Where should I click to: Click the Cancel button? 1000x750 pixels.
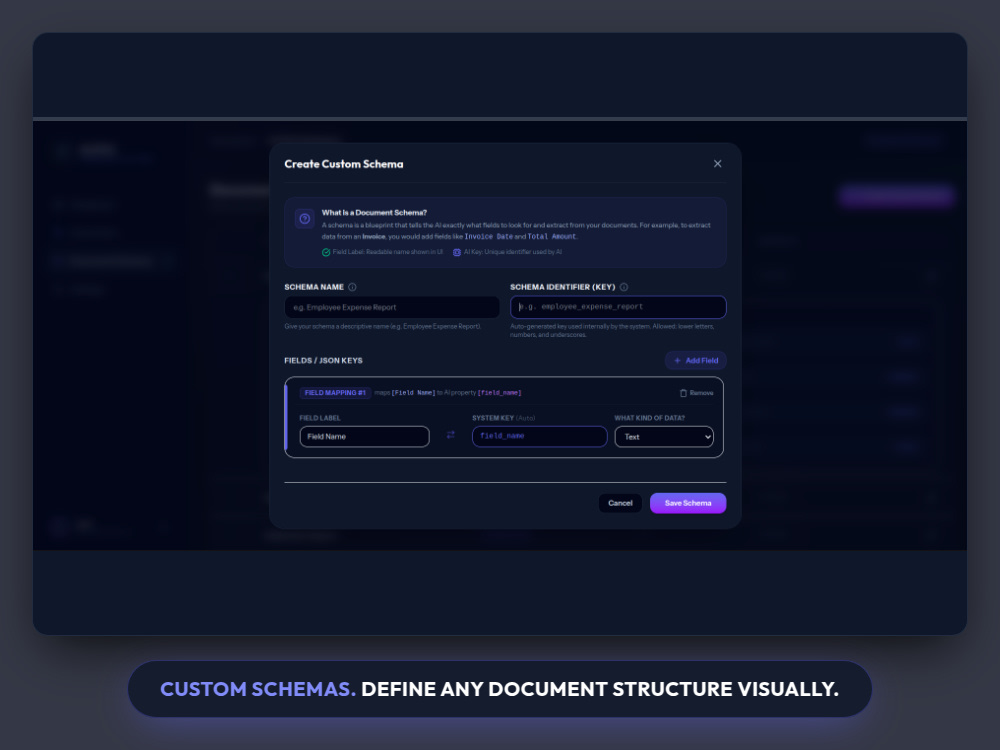(x=620, y=503)
